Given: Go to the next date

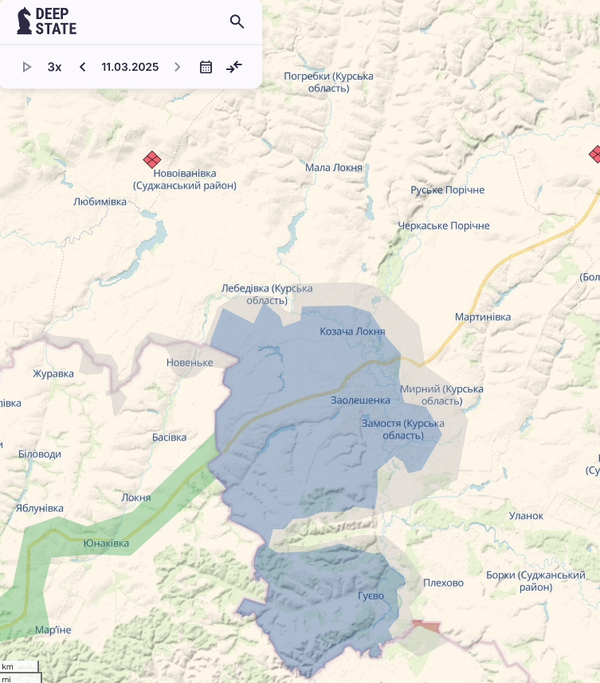Looking at the screenshot, I should (x=177, y=67).
